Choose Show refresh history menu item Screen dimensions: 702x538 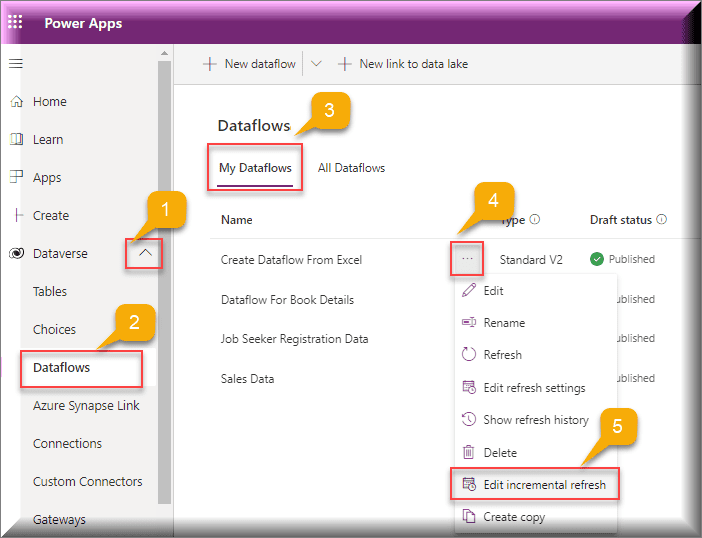coord(536,420)
